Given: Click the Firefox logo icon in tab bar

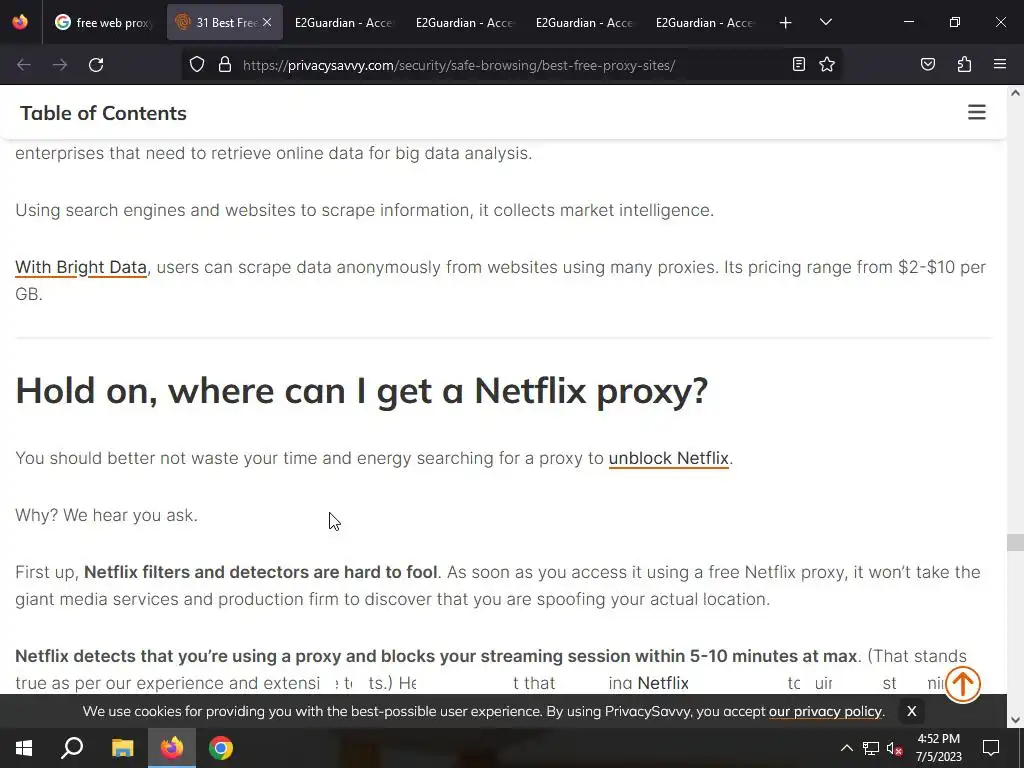Looking at the screenshot, I should click(20, 22).
